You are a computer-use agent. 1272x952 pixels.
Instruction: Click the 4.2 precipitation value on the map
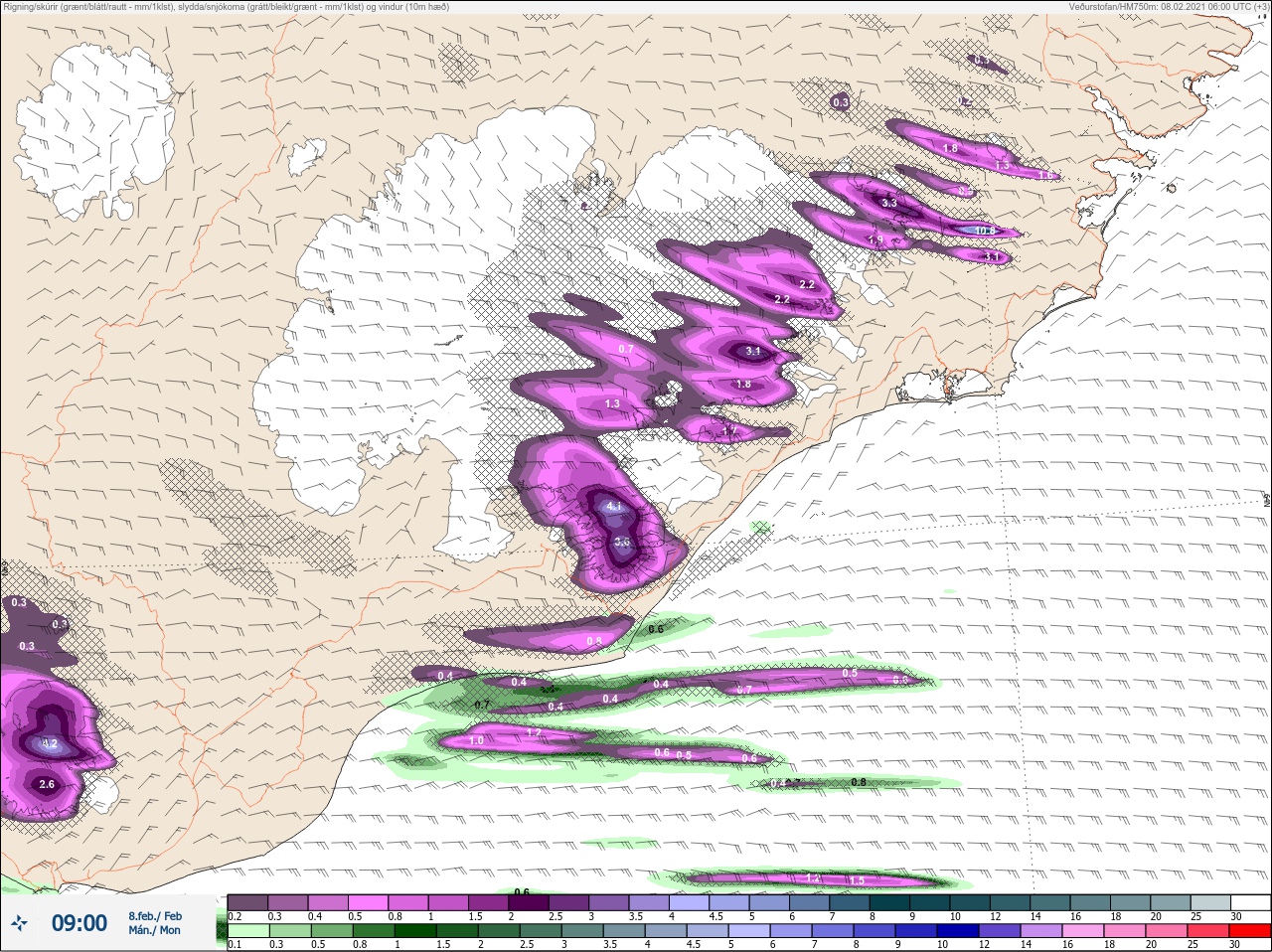pyautogui.click(x=50, y=744)
